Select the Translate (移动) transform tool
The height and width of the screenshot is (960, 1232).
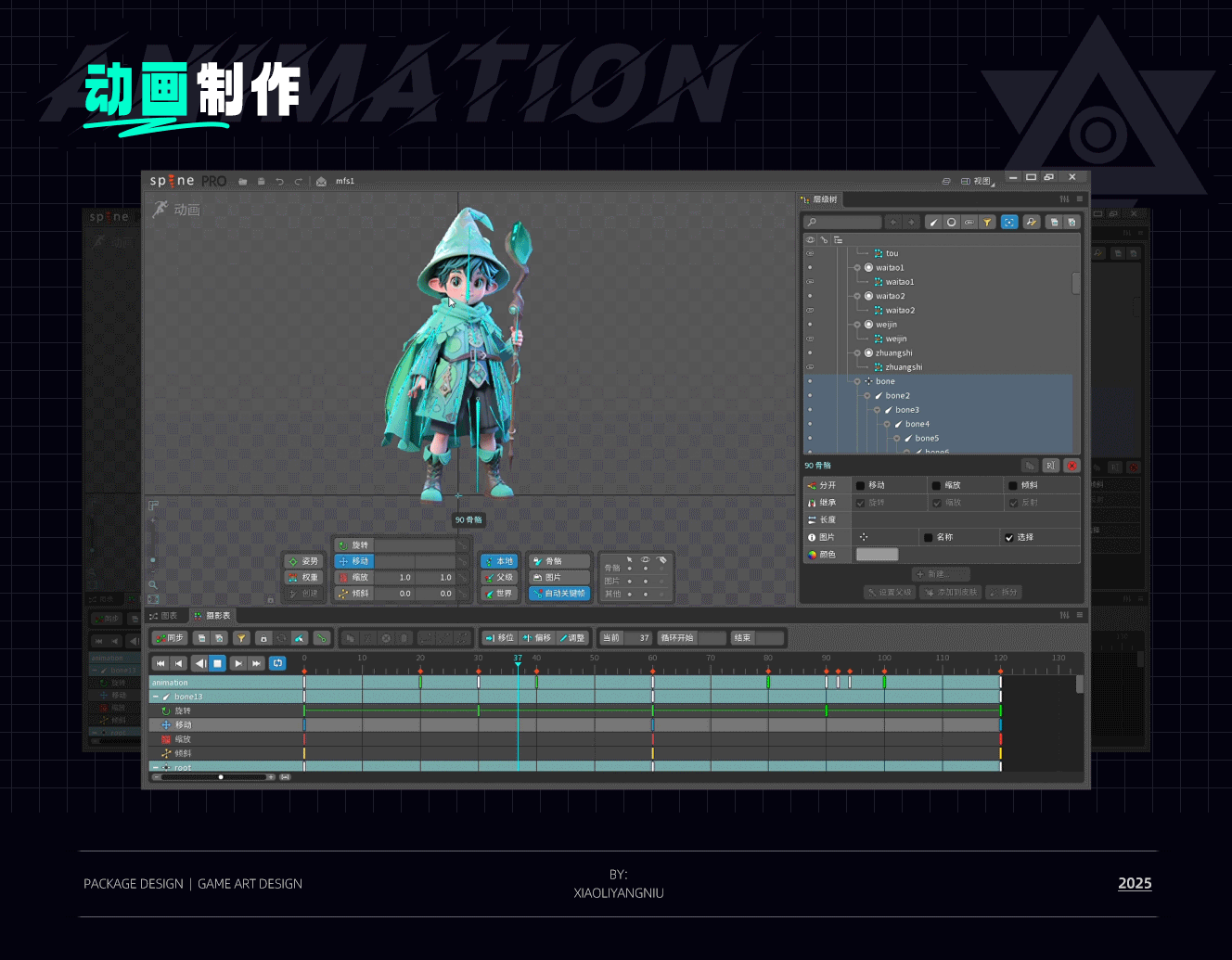(x=353, y=561)
